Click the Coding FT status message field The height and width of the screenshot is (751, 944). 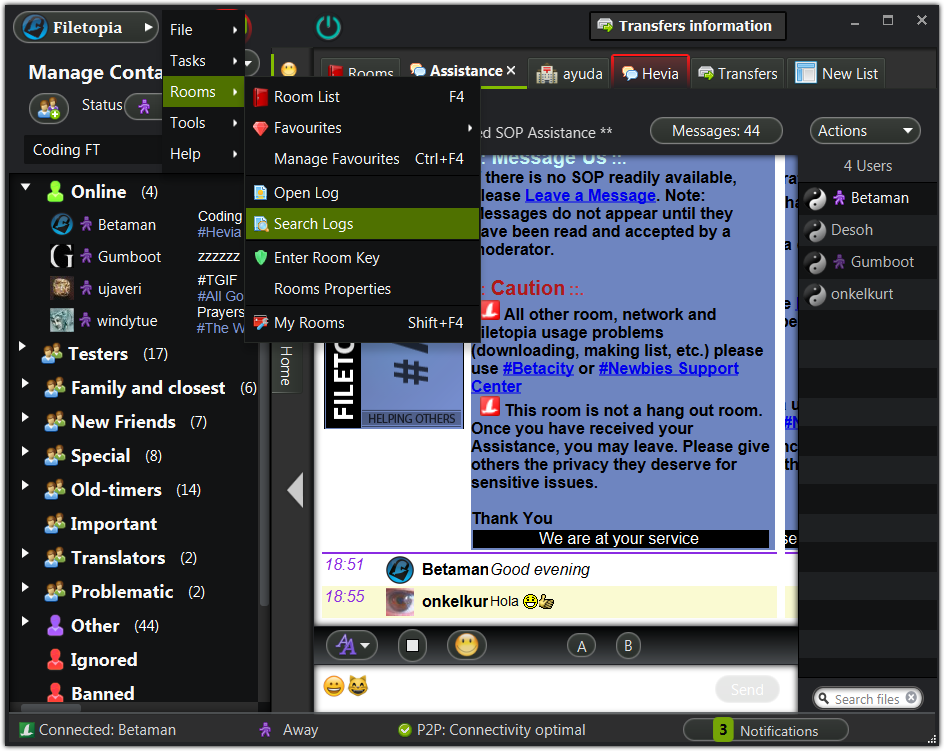click(93, 150)
